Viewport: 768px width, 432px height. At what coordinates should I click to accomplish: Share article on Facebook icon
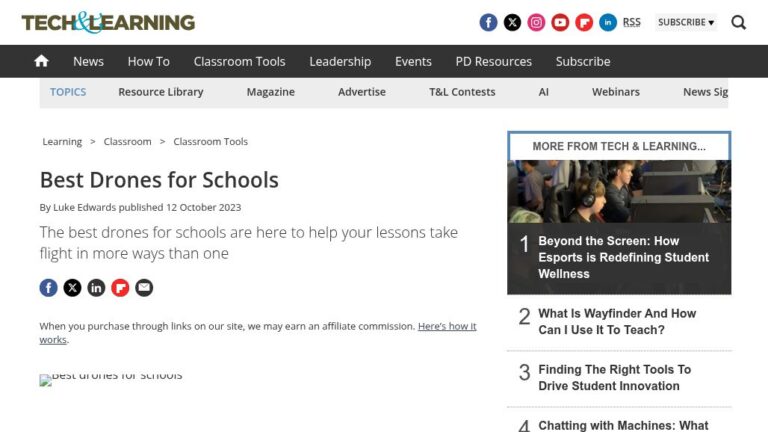[48, 288]
